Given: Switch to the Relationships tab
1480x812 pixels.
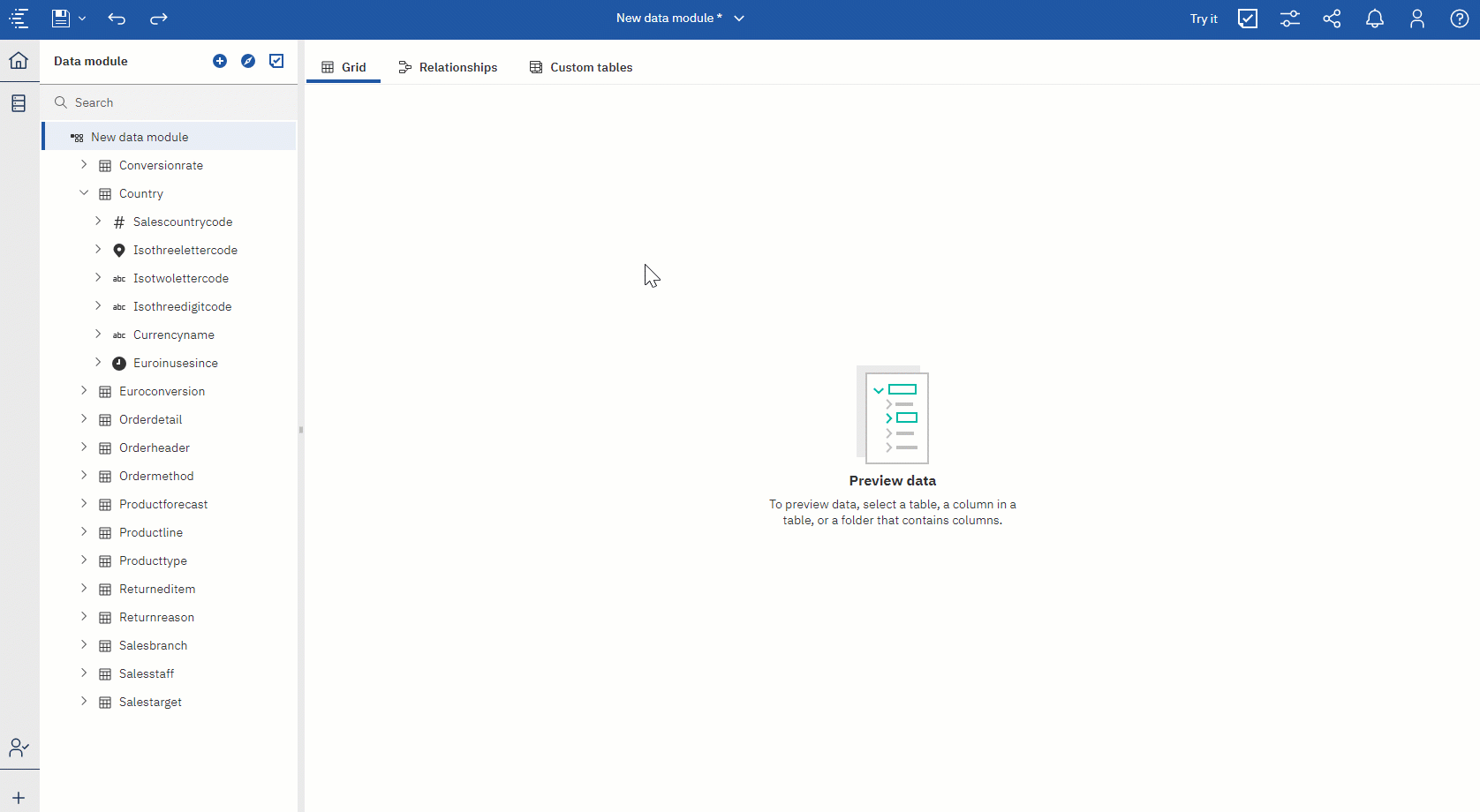Looking at the screenshot, I should tap(448, 67).
